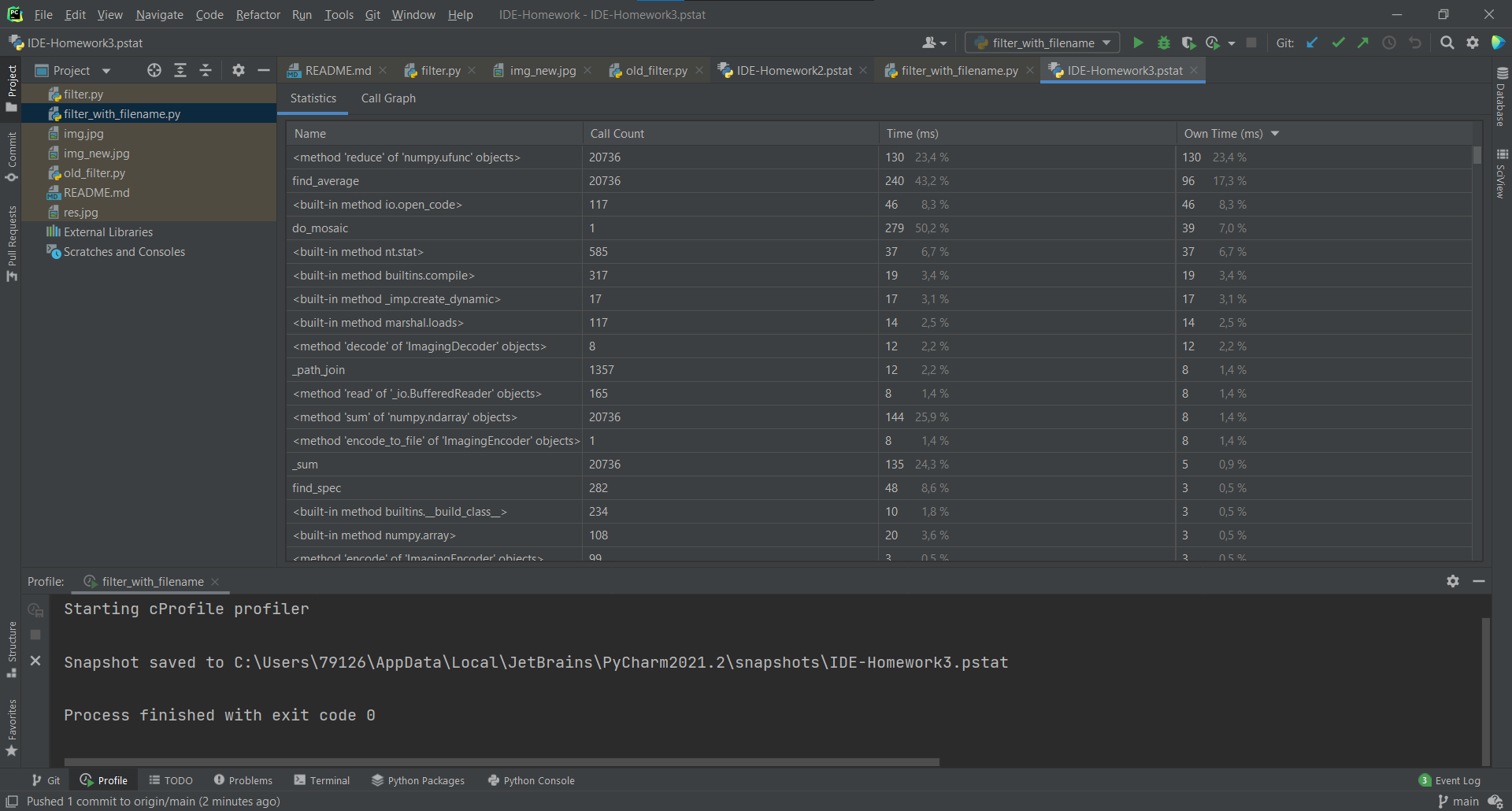
Task: Click the Git push arrow icon
Action: [1363, 43]
